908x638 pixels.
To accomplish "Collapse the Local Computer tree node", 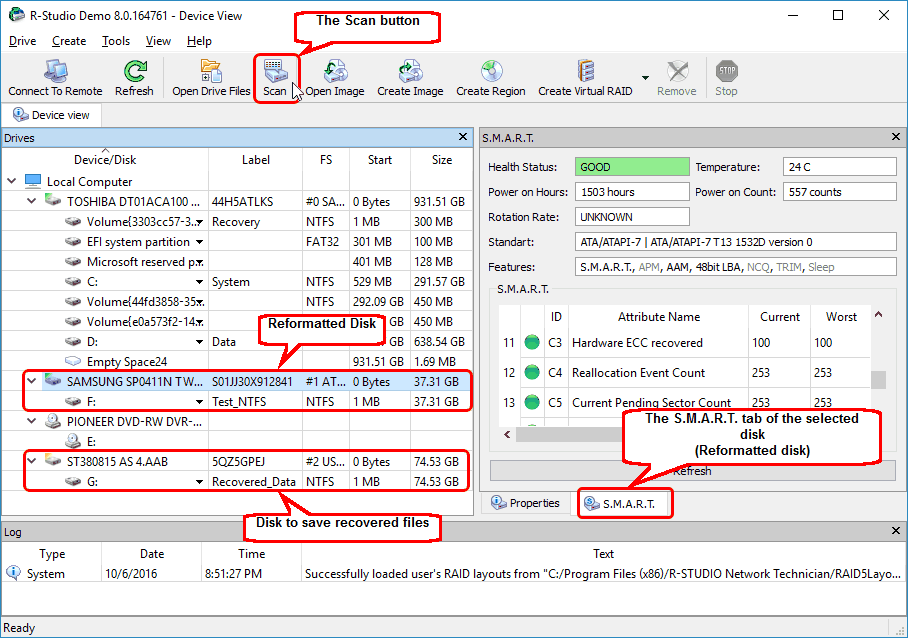I will (x=12, y=181).
